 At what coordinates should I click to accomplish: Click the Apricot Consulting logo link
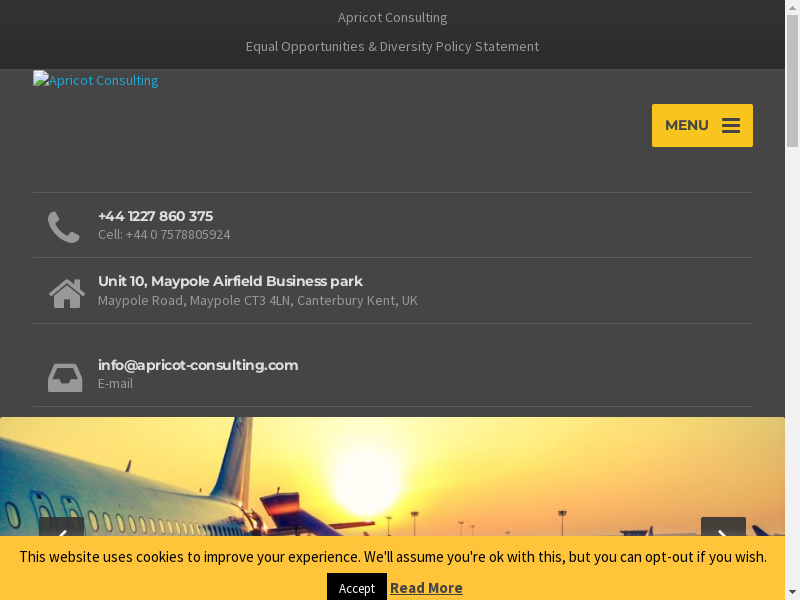[x=95, y=80]
